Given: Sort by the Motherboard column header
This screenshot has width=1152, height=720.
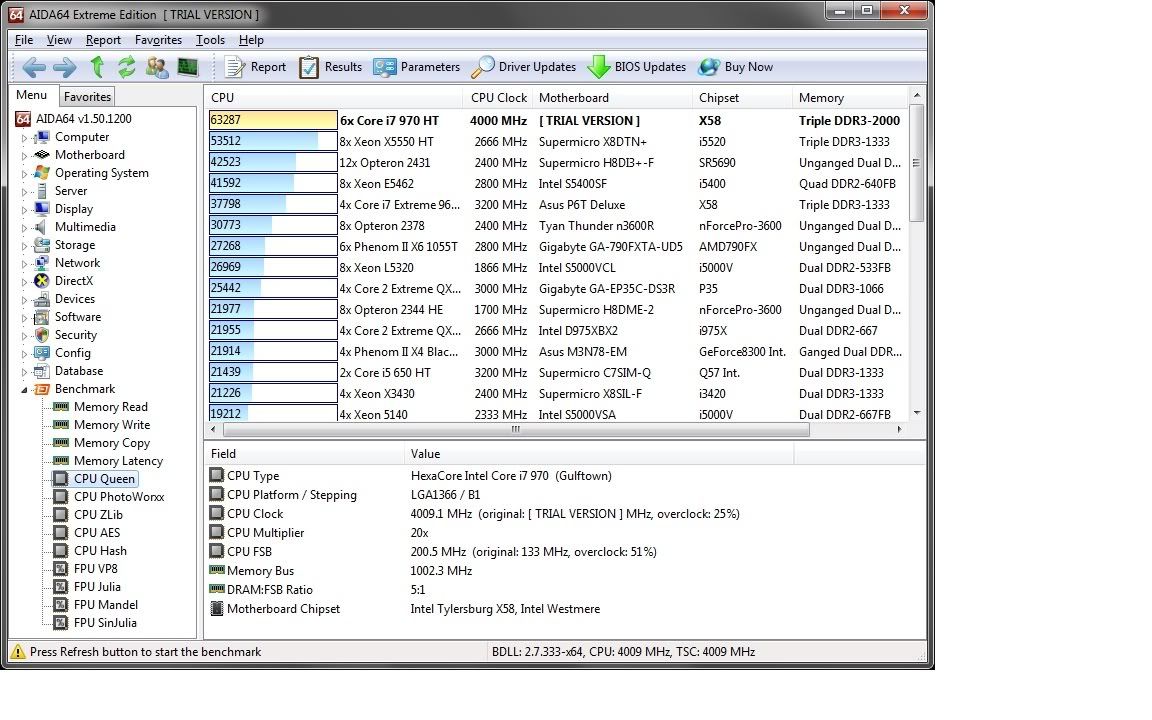Looking at the screenshot, I should [x=612, y=98].
